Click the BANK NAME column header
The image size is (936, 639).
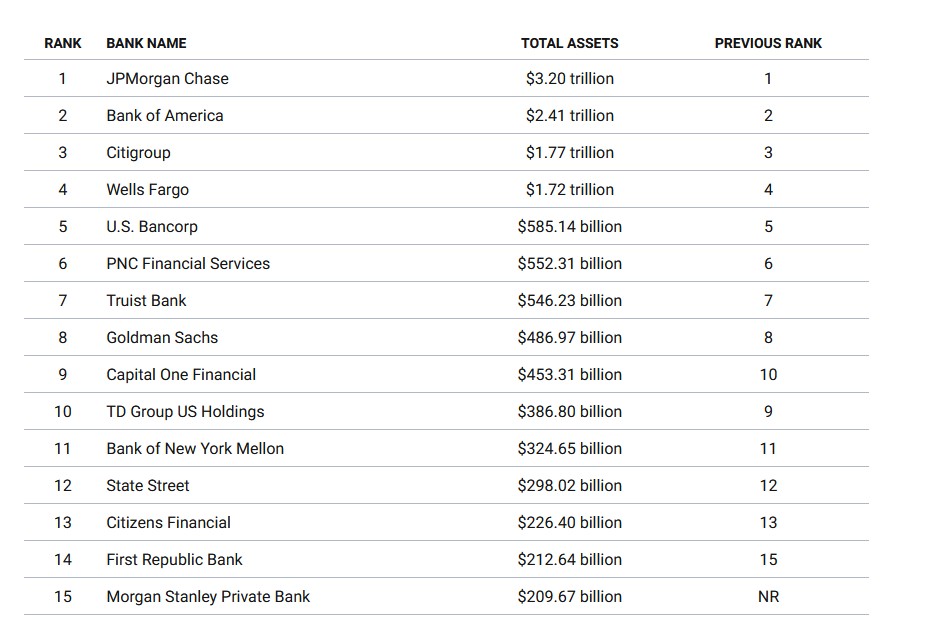click(146, 43)
